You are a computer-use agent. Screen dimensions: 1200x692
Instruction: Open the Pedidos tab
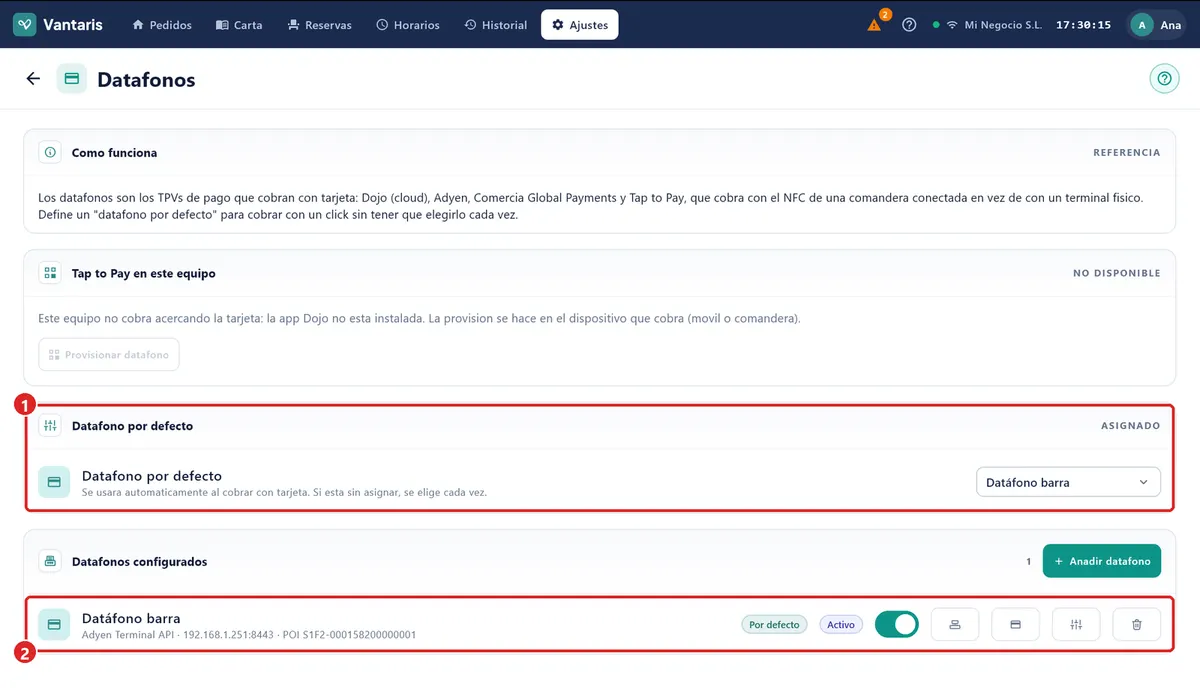pyautogui.click(x=162, y=25)
